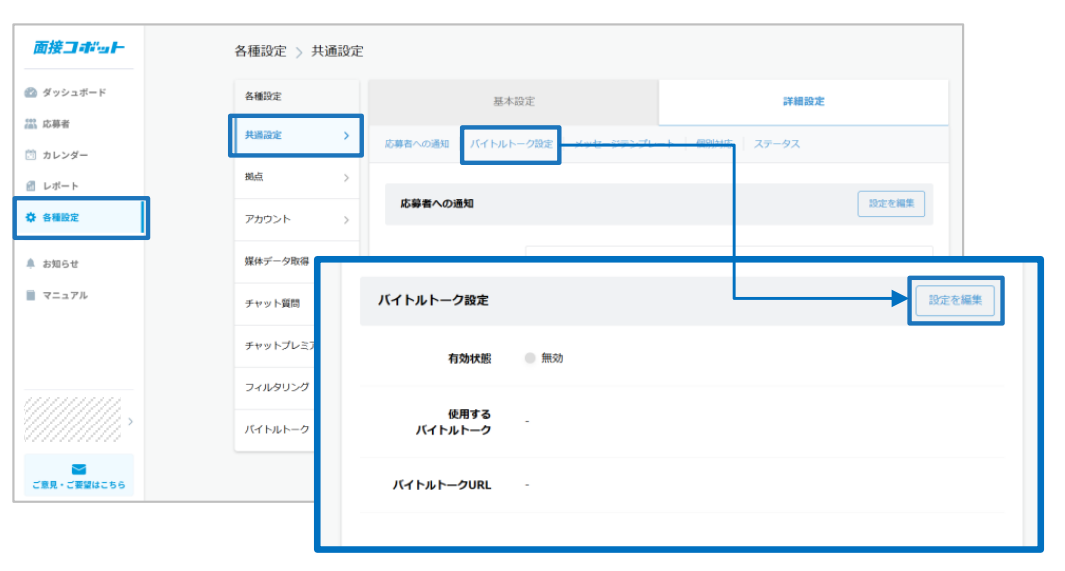The height and width of the screenshot is (571, 1065).
Task: Click the 無効 status indicator dot
Action: (530, 358)
